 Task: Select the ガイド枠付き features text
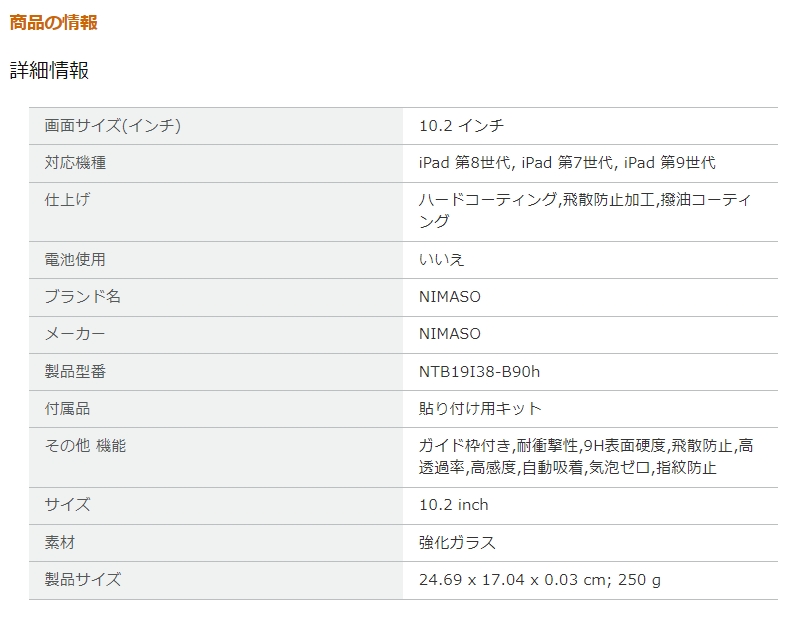[586, 457]
